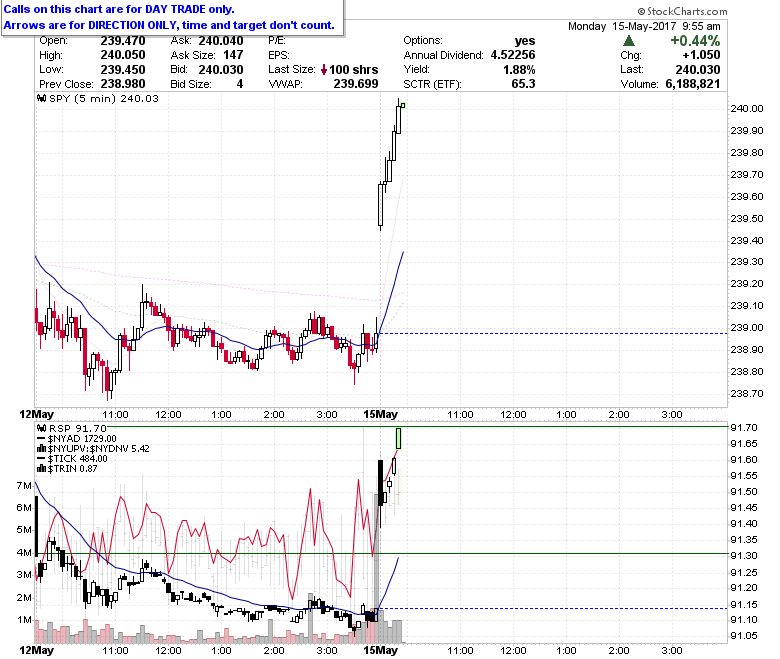Click the Bid Size value 4

pyautogui.click(x=240, y=84)
